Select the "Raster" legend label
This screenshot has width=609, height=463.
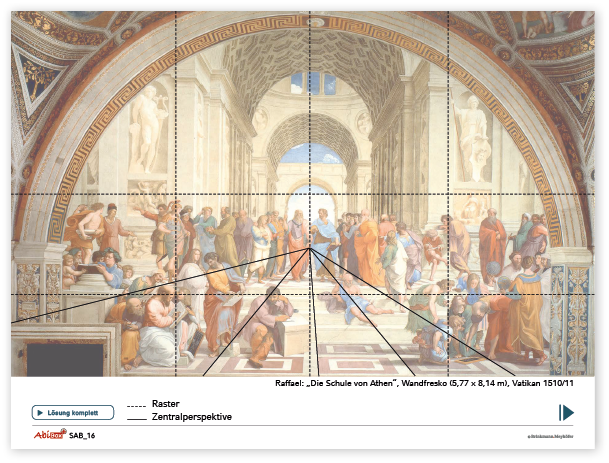click(x=165, y=404)
